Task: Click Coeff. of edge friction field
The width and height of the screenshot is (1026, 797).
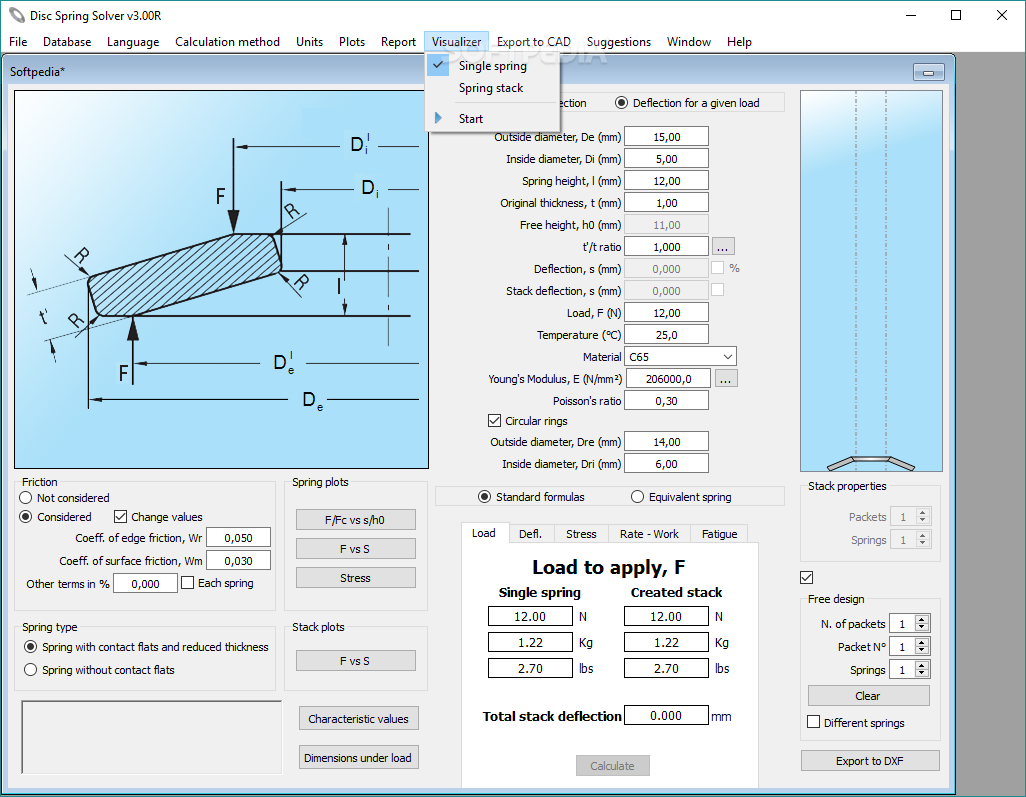Action: point(238,537)
